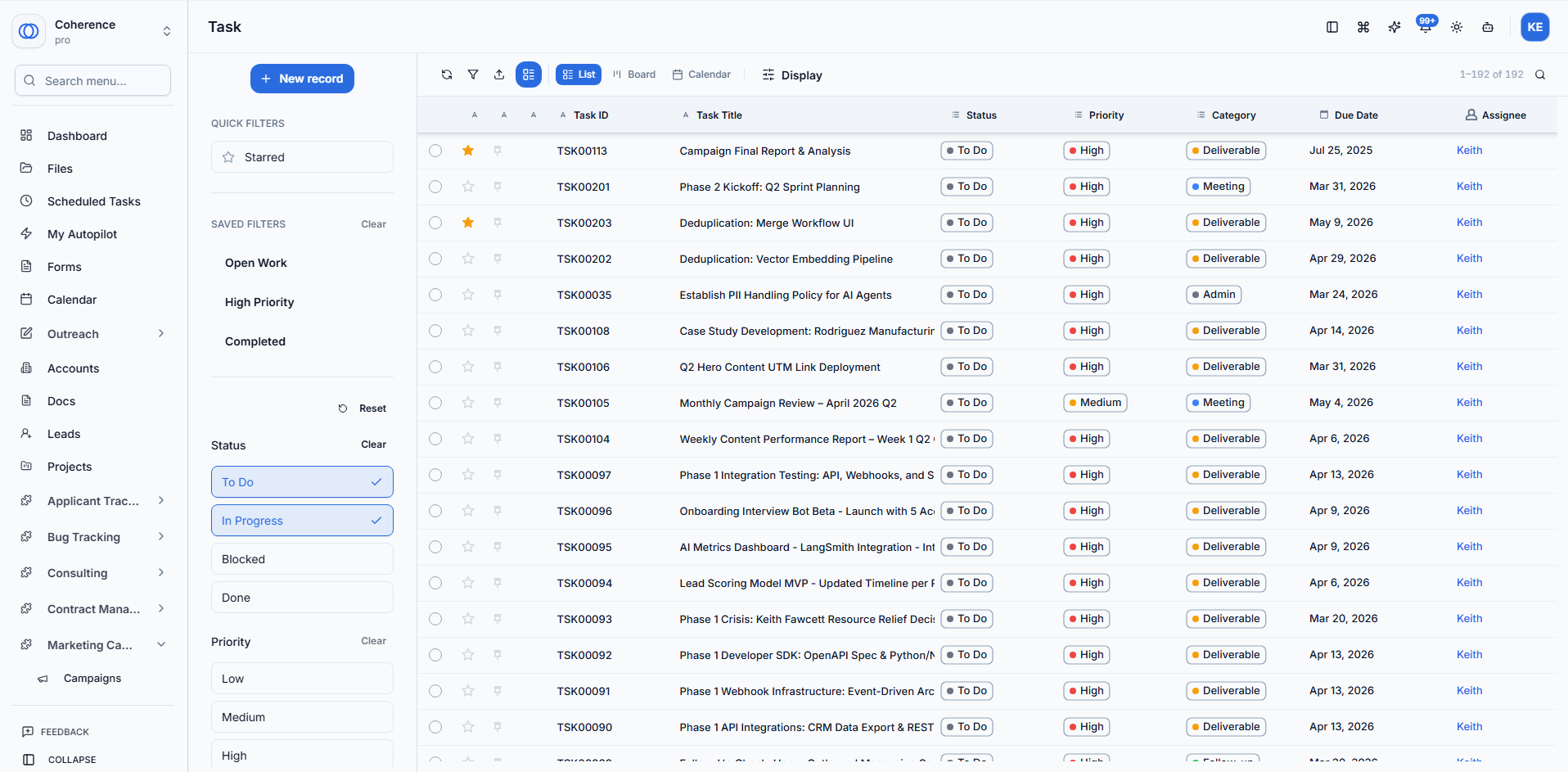1568x772 pixels.
Task: Uncheck the To Do status filter
Action: pos(302,482)
